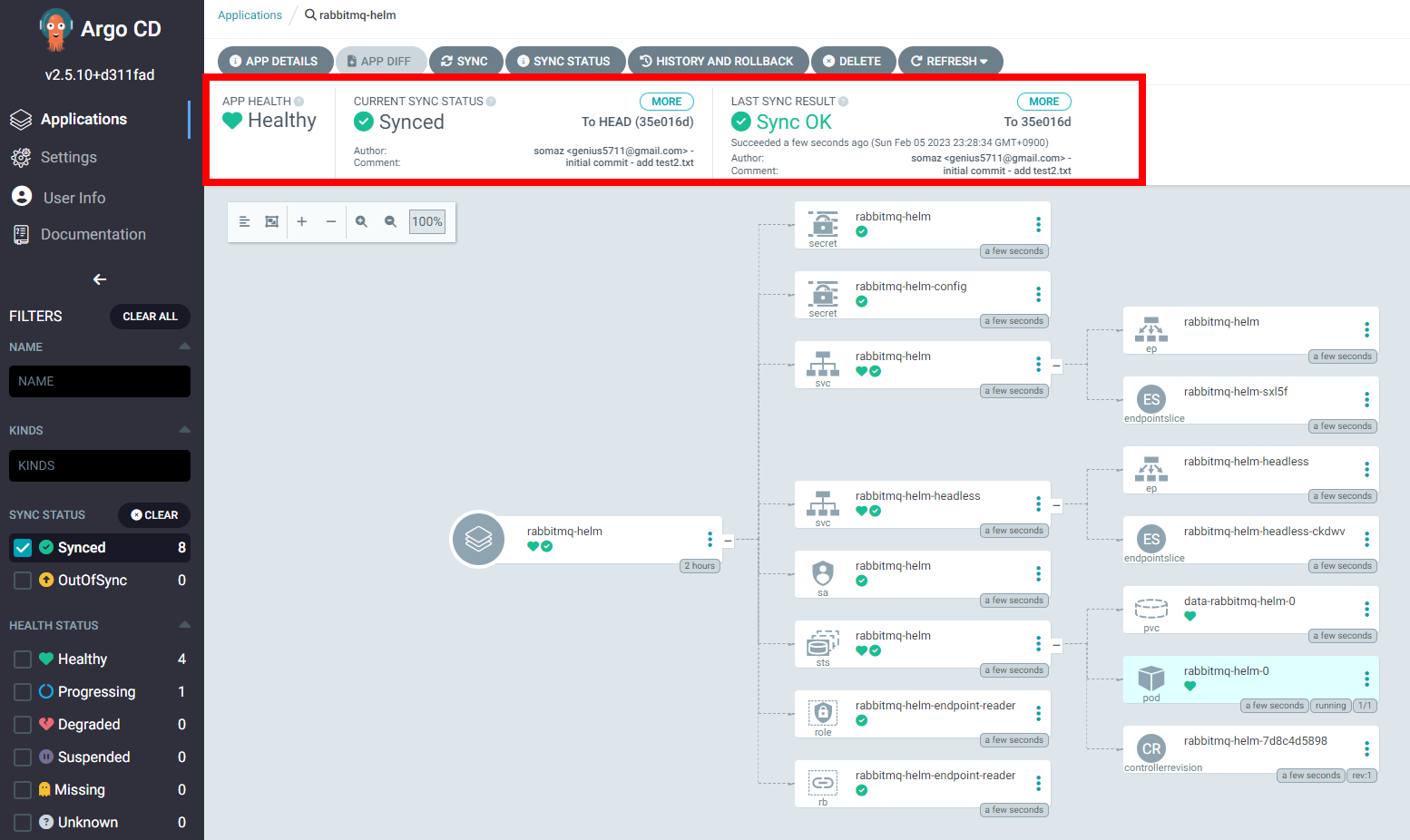This screenshot has height=840, width=1410.
Task: Click the NAME filter input field
Action: coord(100,382)
